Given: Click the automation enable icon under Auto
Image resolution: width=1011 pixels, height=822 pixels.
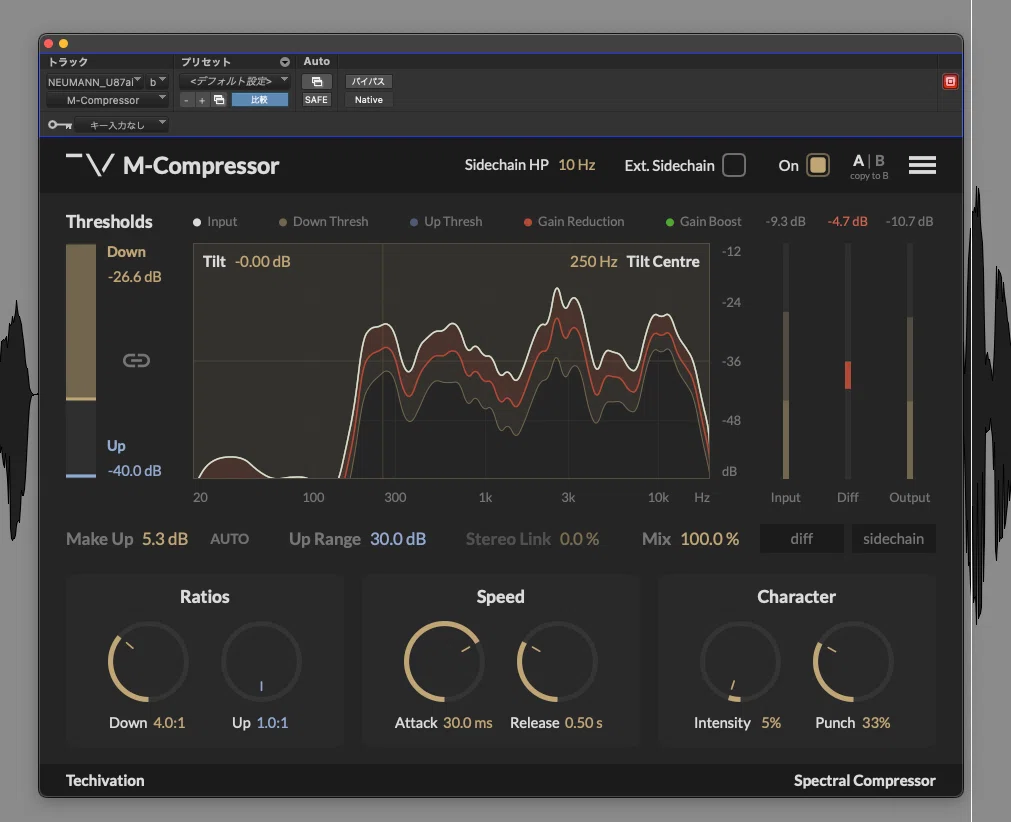Looking at the screenshot, I should [317, 81].
